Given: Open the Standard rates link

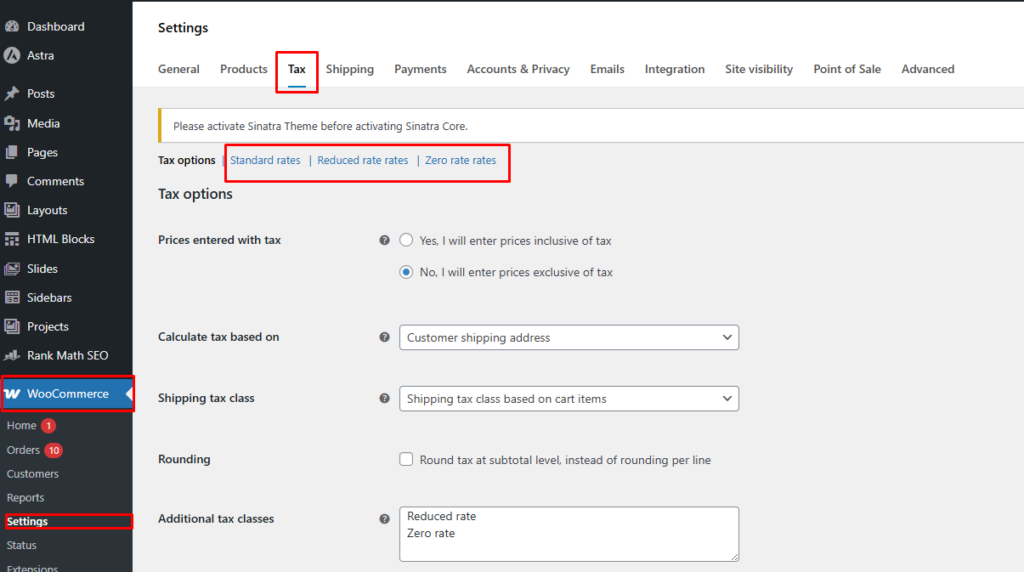Looking at the screenshot, I should (x=265, y=160).
